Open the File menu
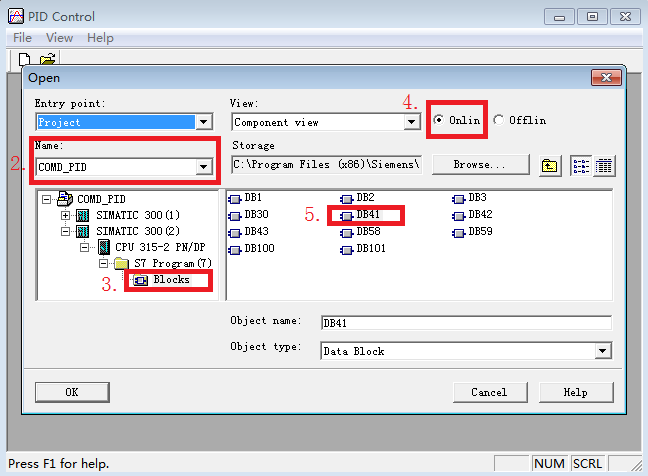The height and width of the screenshot is (476, 648). click(x=22, y=38)
